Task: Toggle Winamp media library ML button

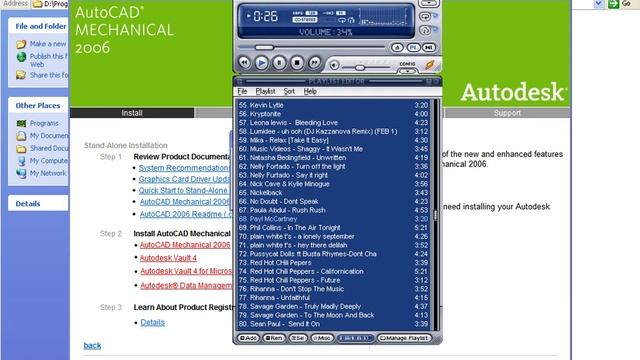Action: [429, 47]
